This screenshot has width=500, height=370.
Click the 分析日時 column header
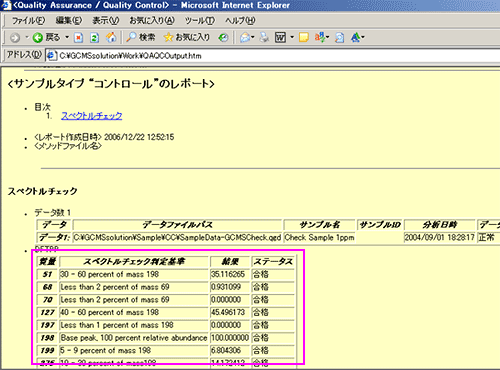[x=439, y=225]
